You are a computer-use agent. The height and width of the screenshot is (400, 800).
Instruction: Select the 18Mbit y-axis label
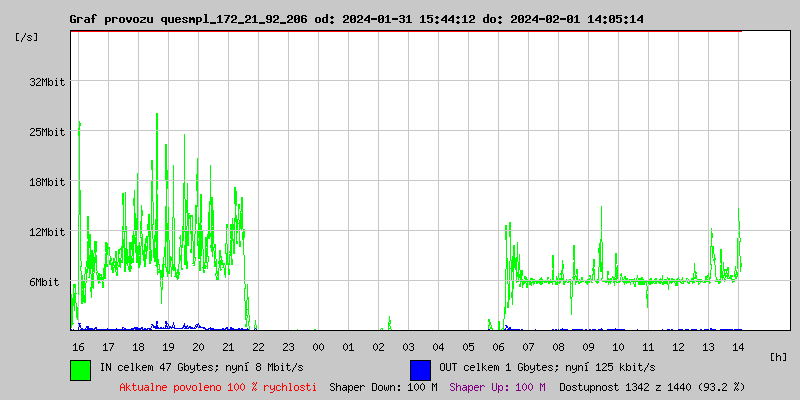coord(47,182)
